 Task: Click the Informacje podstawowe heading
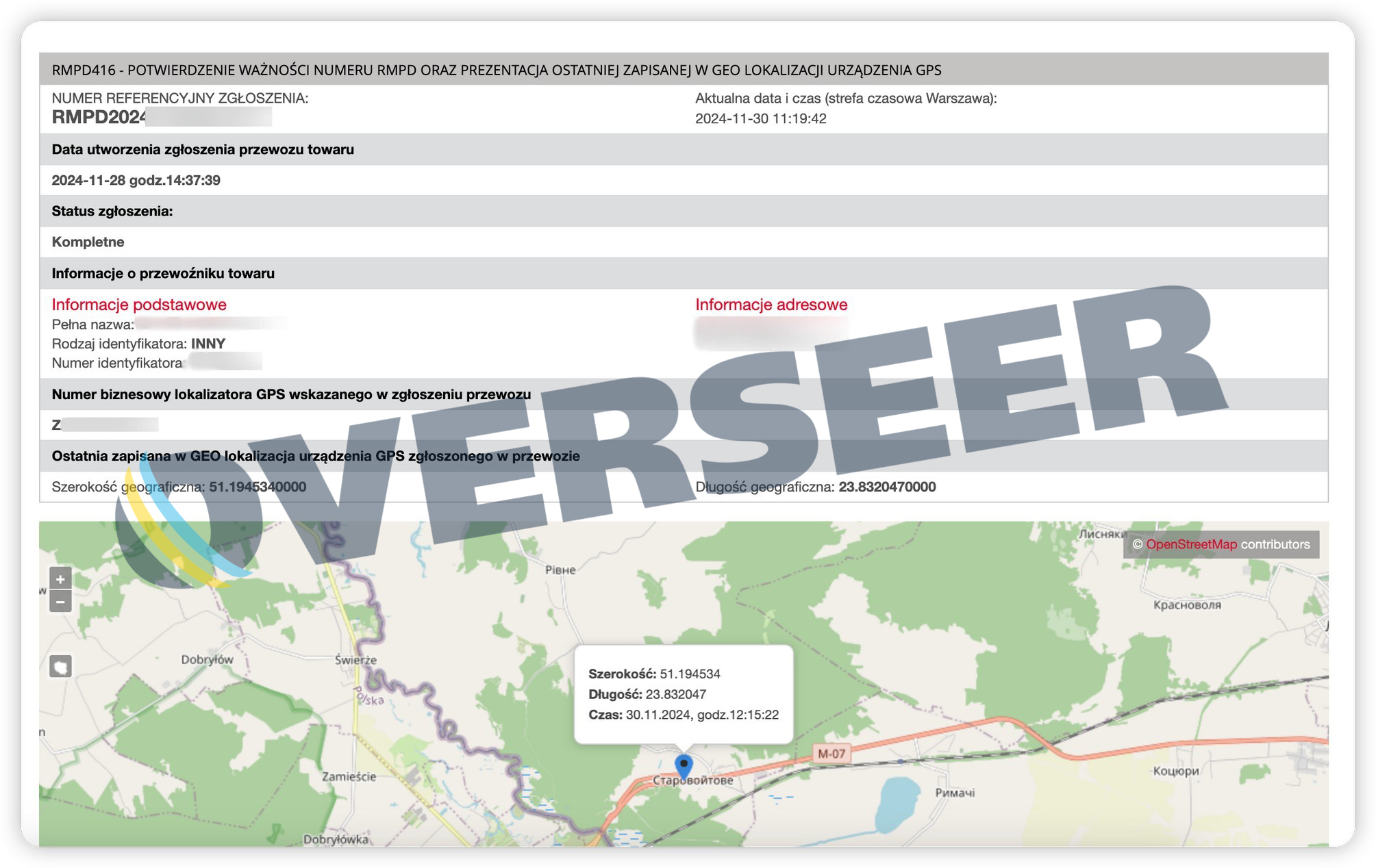point(139,305)
